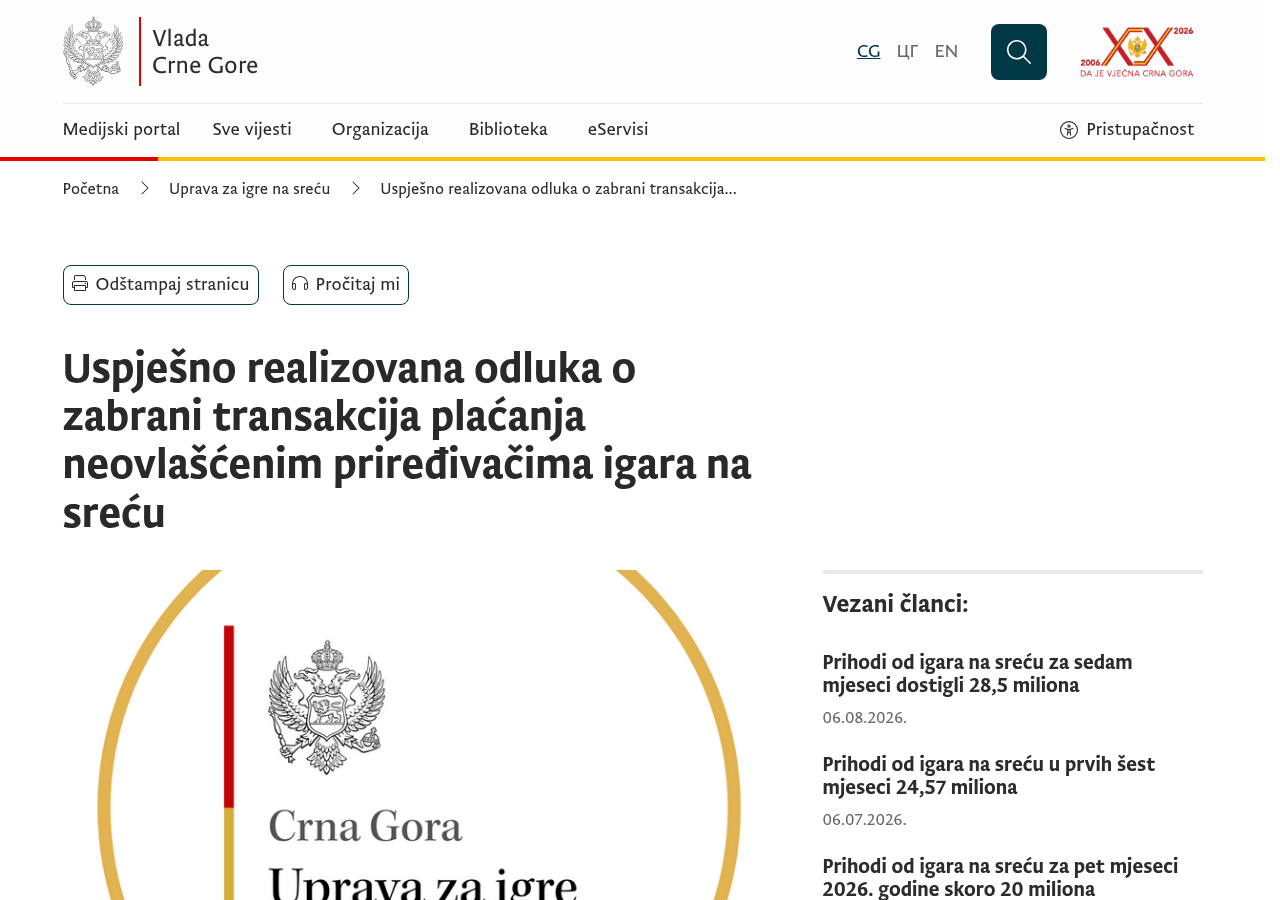Click the article's Uprava za igre image
1280x900 pixels.
pyautogui.click(x=419, y=735)
